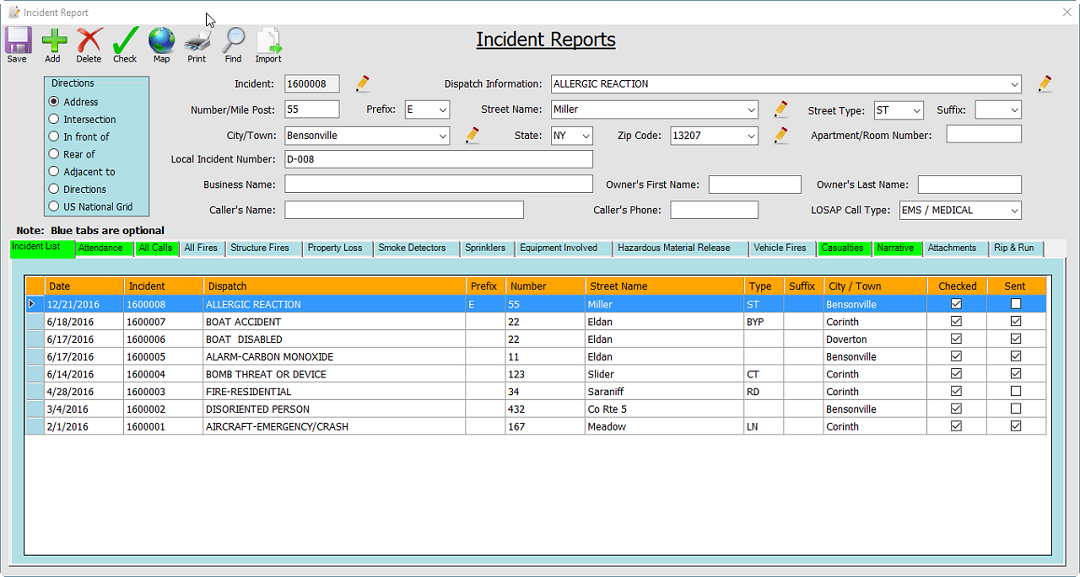Click the pencil edit icon beside Incident number
The height and width of the screenshot is (577, 1080).
coord(363,84)
